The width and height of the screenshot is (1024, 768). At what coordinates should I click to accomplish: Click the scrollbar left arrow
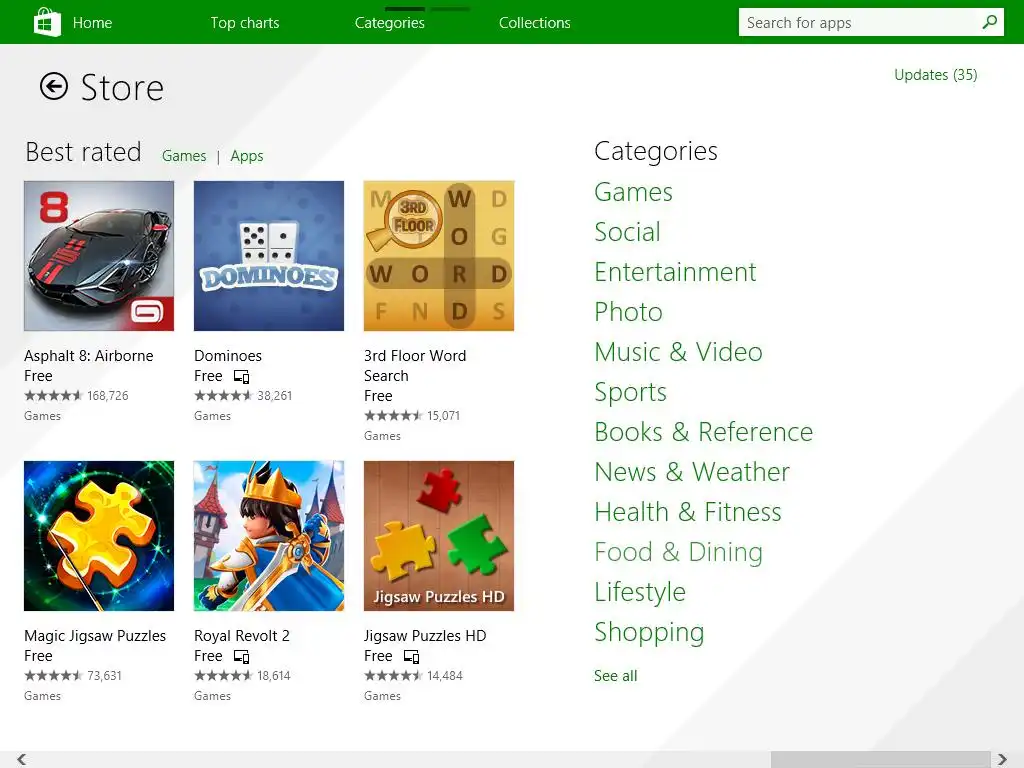tap(22, 759)
